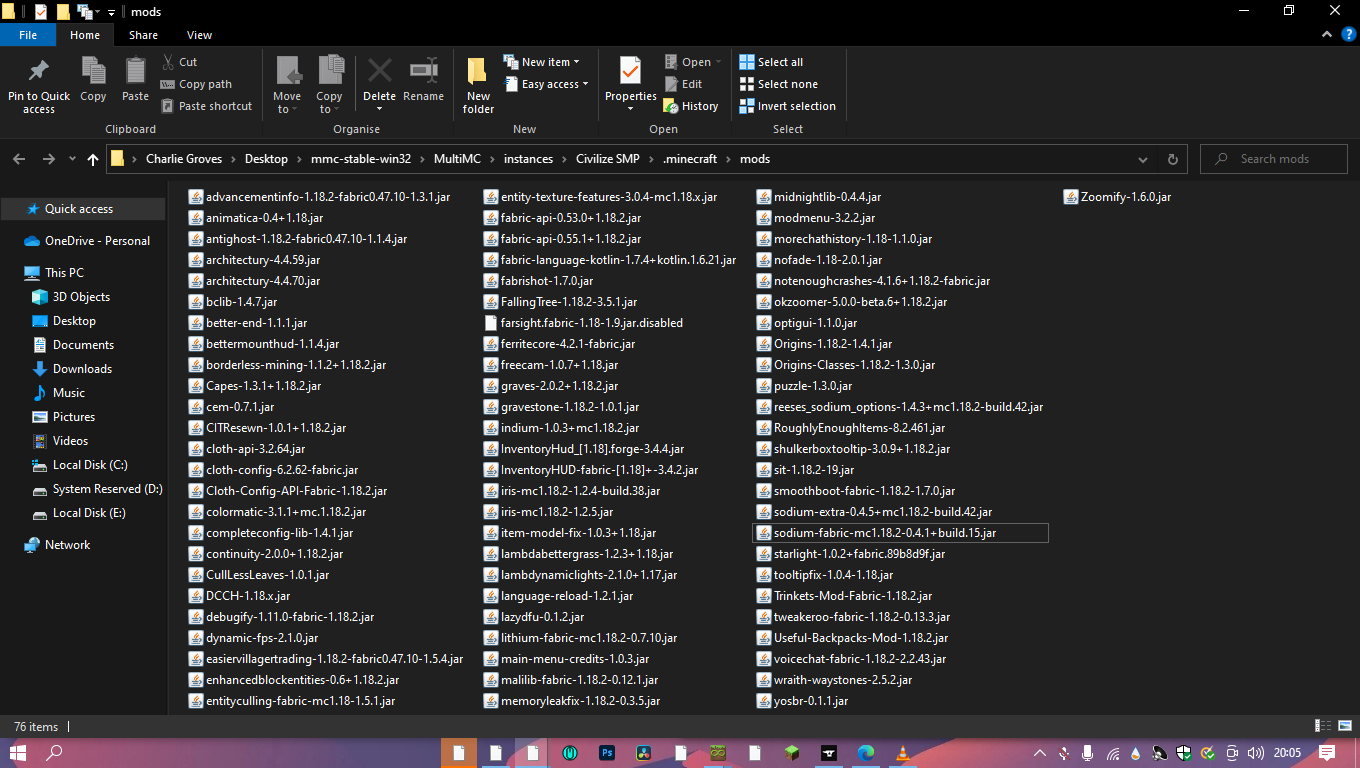Switch to the Share ribbon tab
The height and width of the screenshot is (768, 1360).
pyautogui.click(x=143, y=35)
